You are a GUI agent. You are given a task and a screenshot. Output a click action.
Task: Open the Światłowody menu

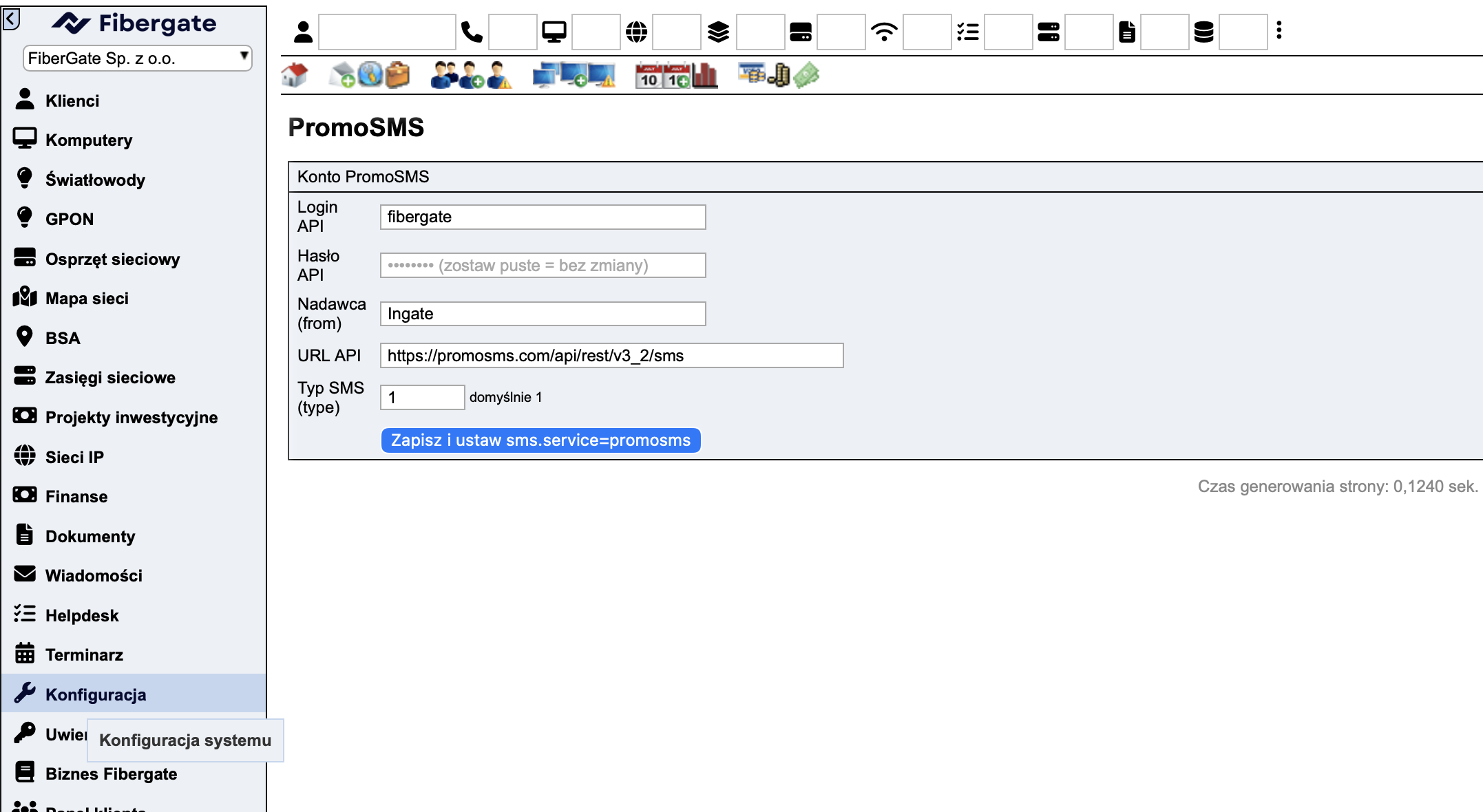(x=134, y=180)
